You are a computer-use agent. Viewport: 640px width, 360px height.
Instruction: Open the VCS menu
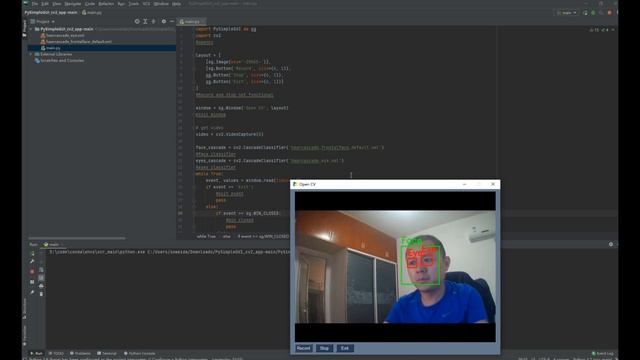click(x=146, y=4)
